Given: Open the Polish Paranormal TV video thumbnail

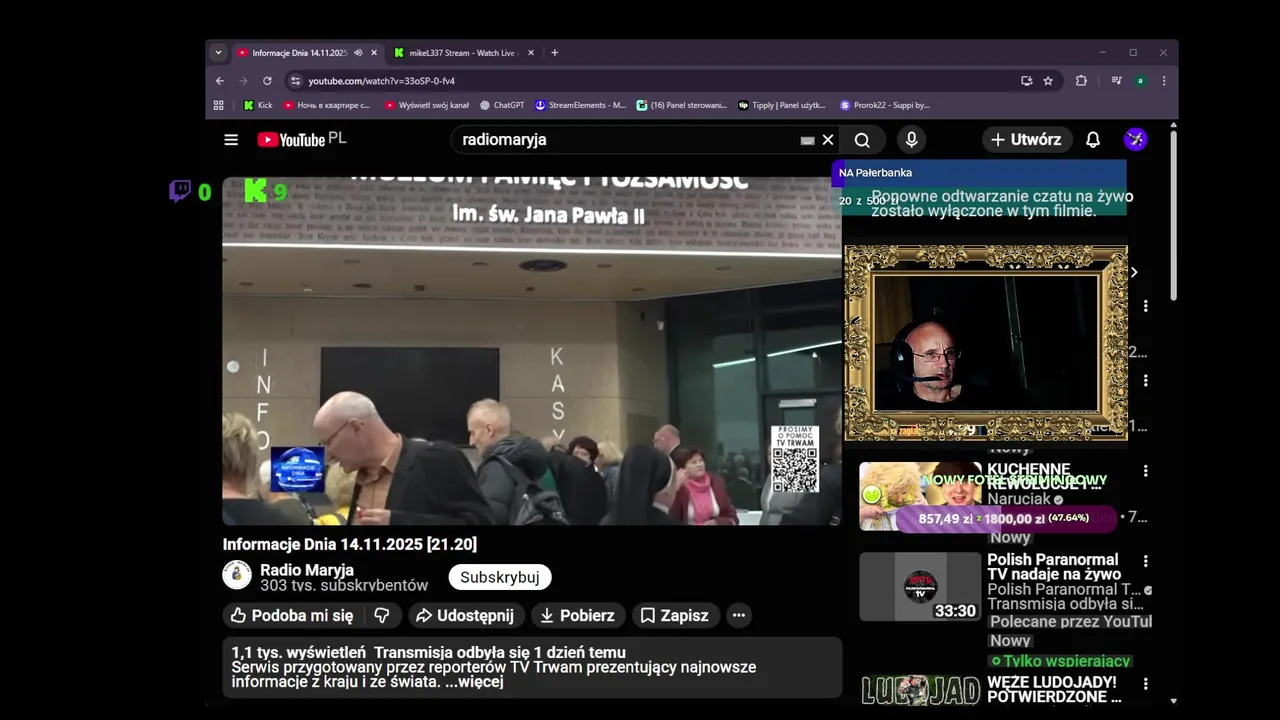Looking at the screenshot, I should pos(920,586).
